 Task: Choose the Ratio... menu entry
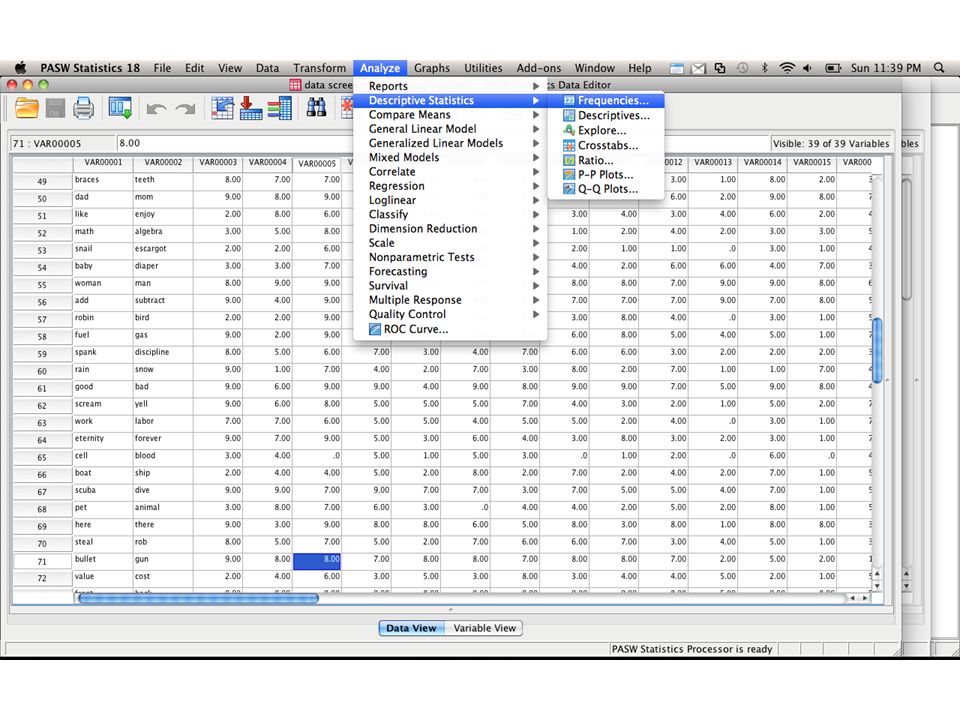[x=606, y=160]
